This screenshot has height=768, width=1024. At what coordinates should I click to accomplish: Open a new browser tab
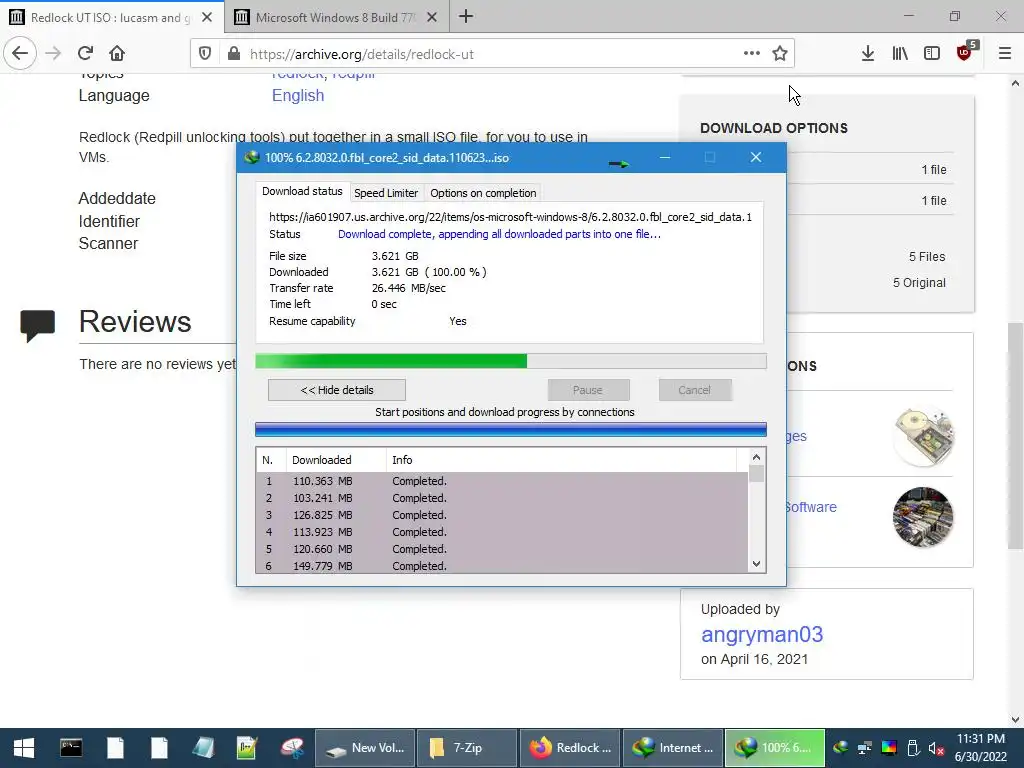(466, 17)
